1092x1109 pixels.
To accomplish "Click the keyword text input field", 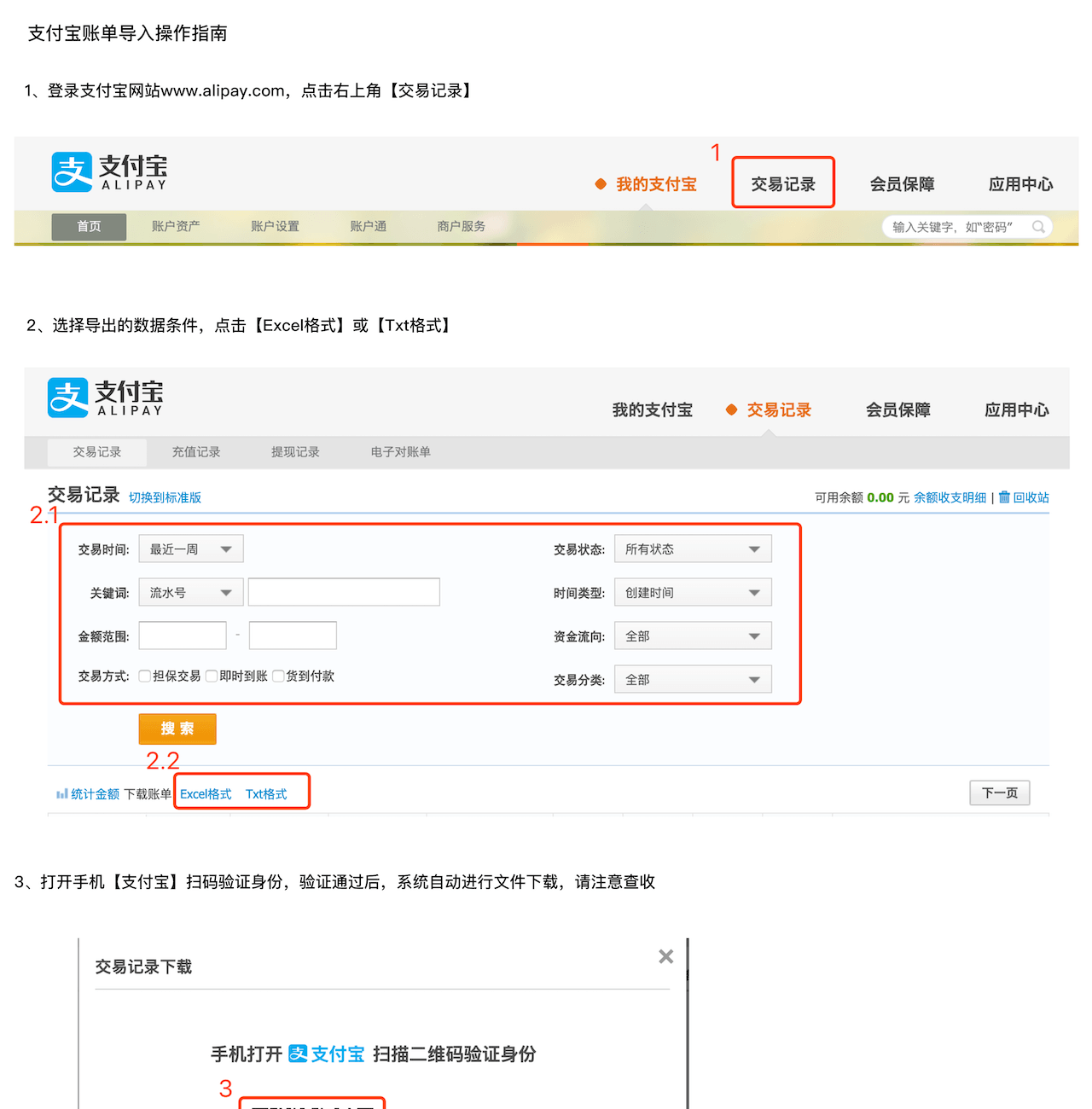I will click(x=344, y=592).
